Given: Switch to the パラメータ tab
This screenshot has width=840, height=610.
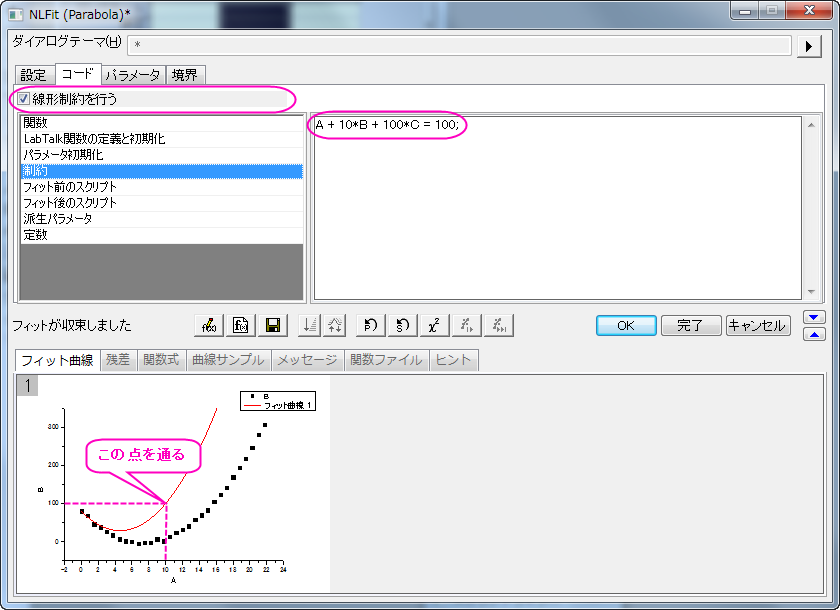Looking at the screenshot, I should [133, 75].
